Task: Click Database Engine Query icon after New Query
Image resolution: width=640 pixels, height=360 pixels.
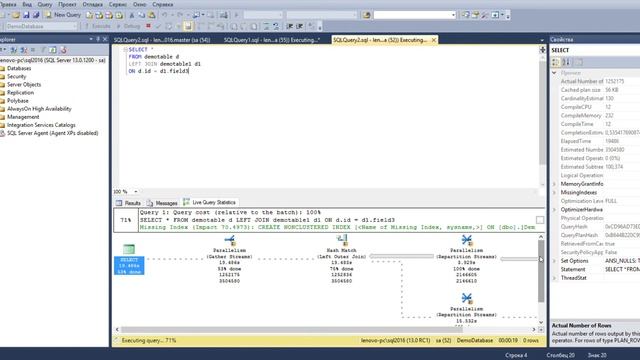Action: (x=89, y=15)
